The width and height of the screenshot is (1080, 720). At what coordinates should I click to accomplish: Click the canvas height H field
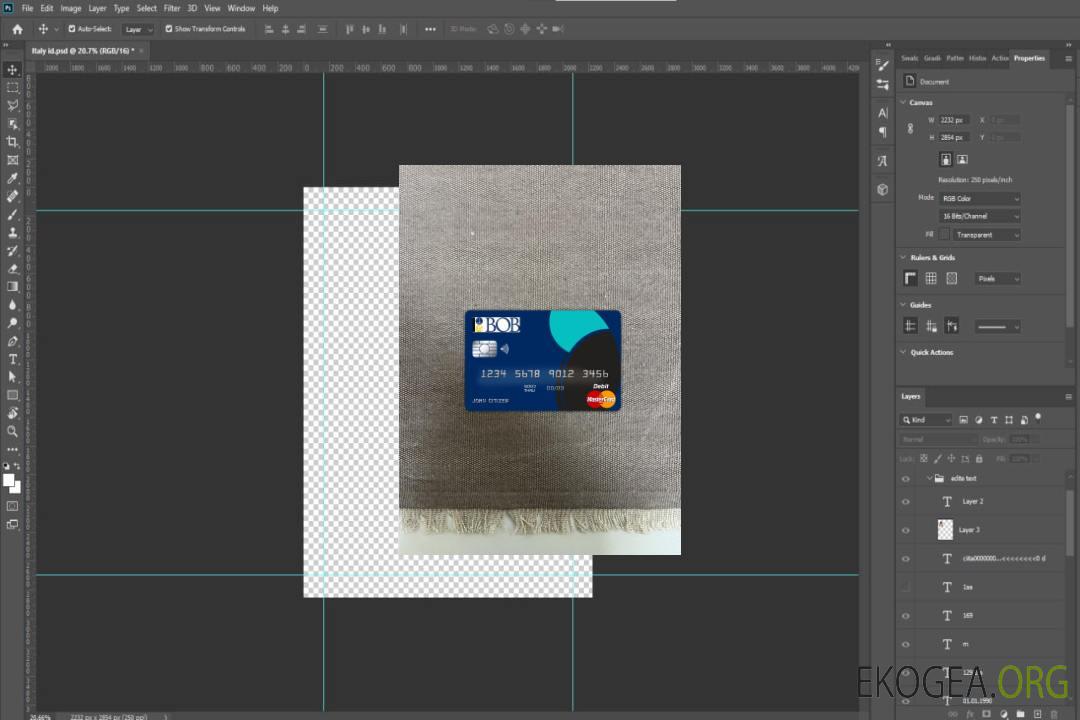click(x=954, y=138)
